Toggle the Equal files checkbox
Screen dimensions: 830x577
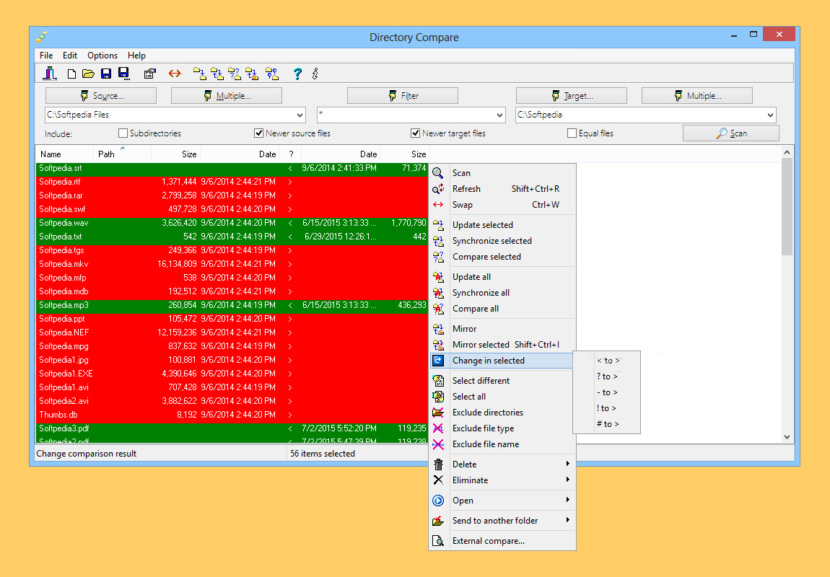pyautogui.click(x=572, y=133)
